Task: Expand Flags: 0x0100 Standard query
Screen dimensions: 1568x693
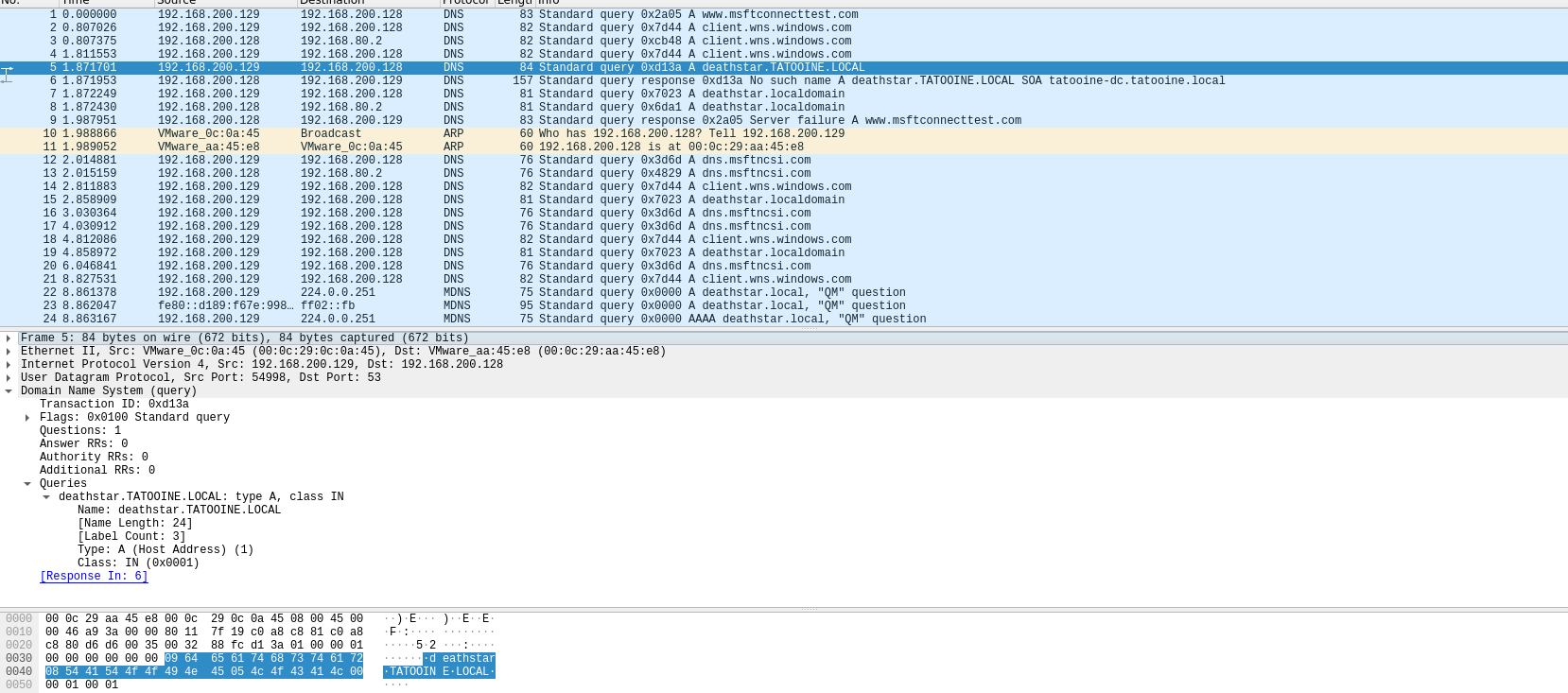Action: [x=27, y=418]
